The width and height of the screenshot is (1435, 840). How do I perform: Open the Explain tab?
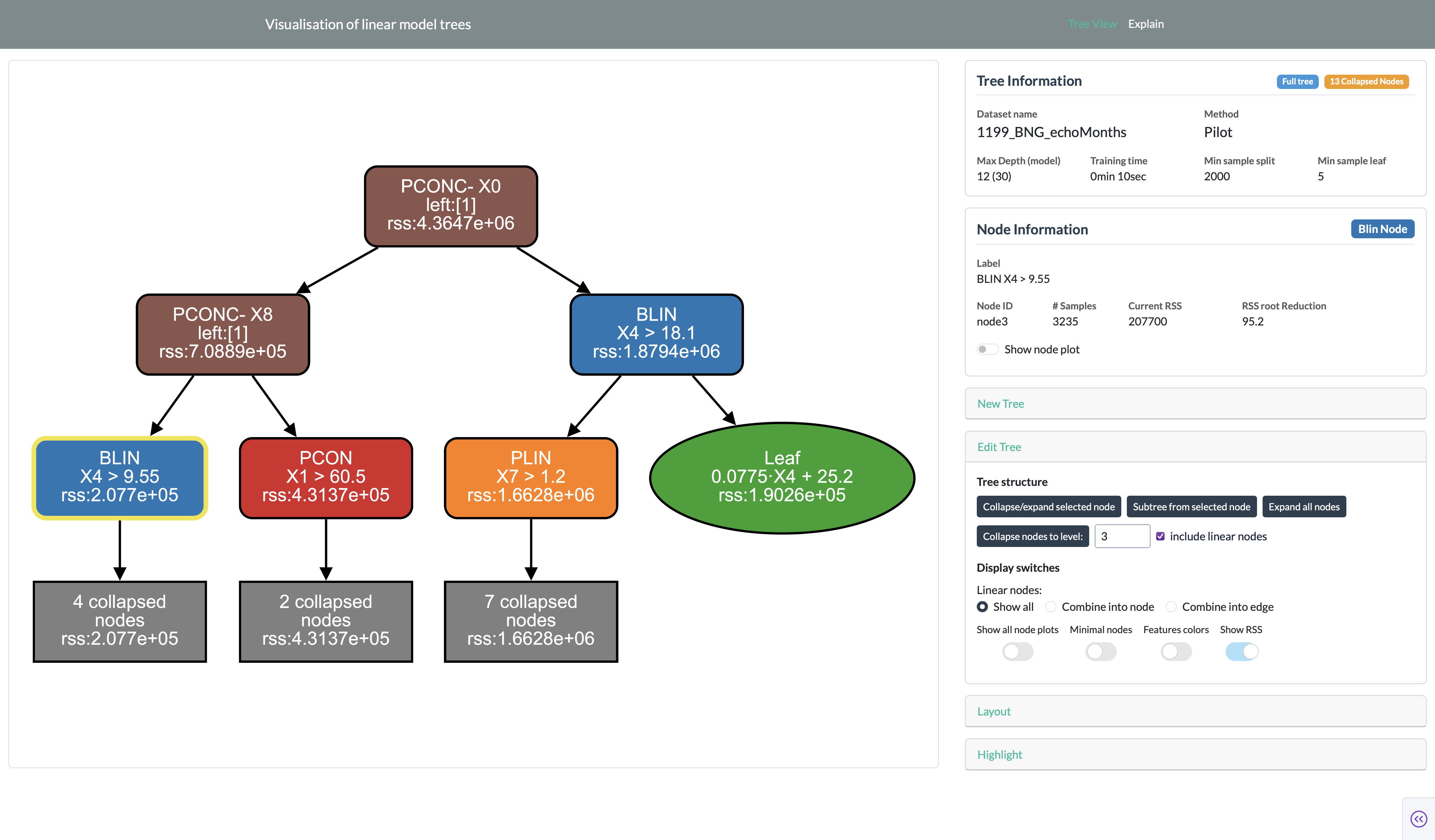(1146, 24)
